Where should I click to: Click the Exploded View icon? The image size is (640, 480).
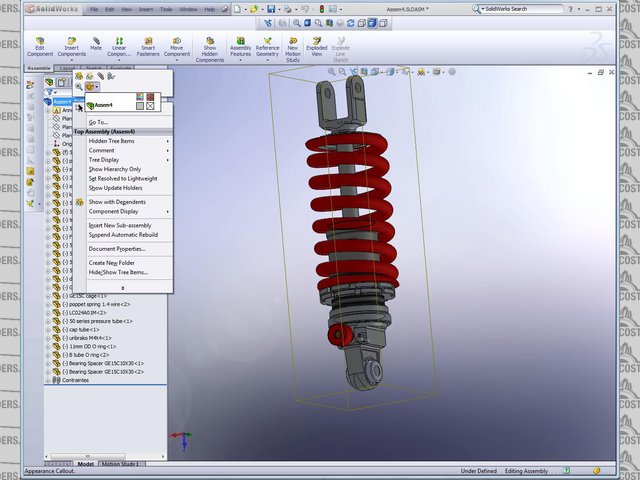(x=316, y=46)
